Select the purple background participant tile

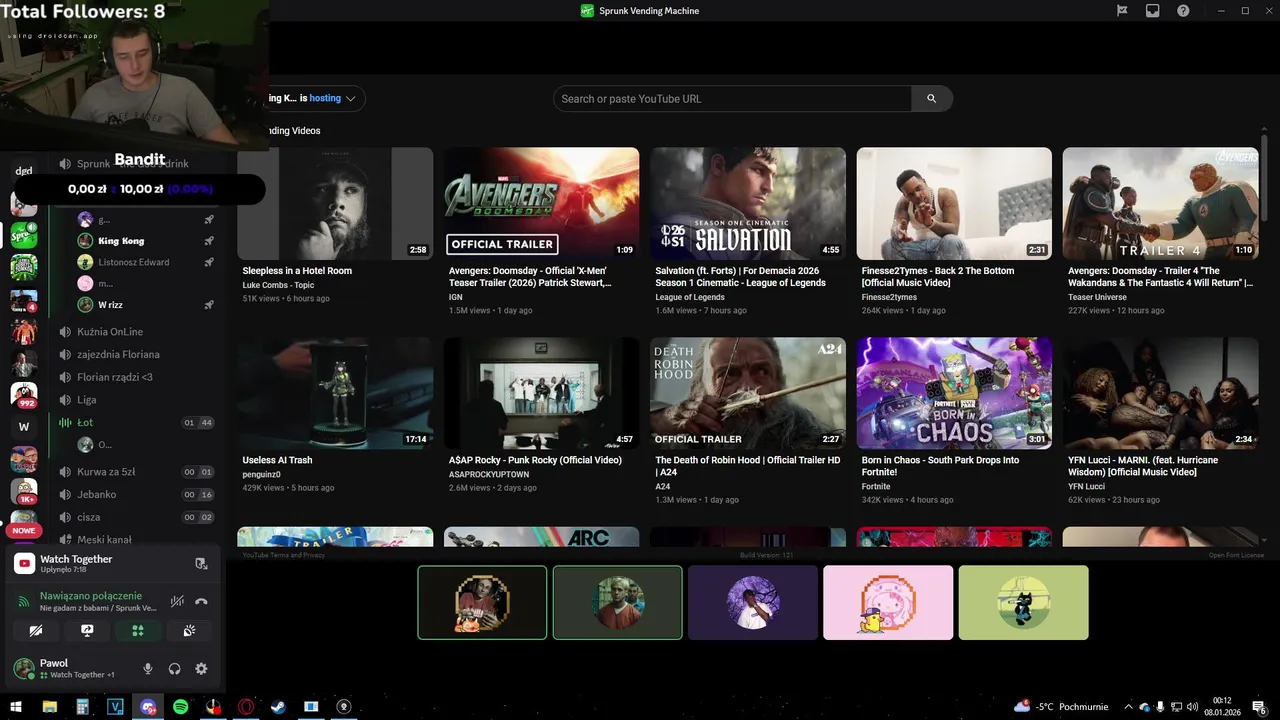[x=753, y=602]
